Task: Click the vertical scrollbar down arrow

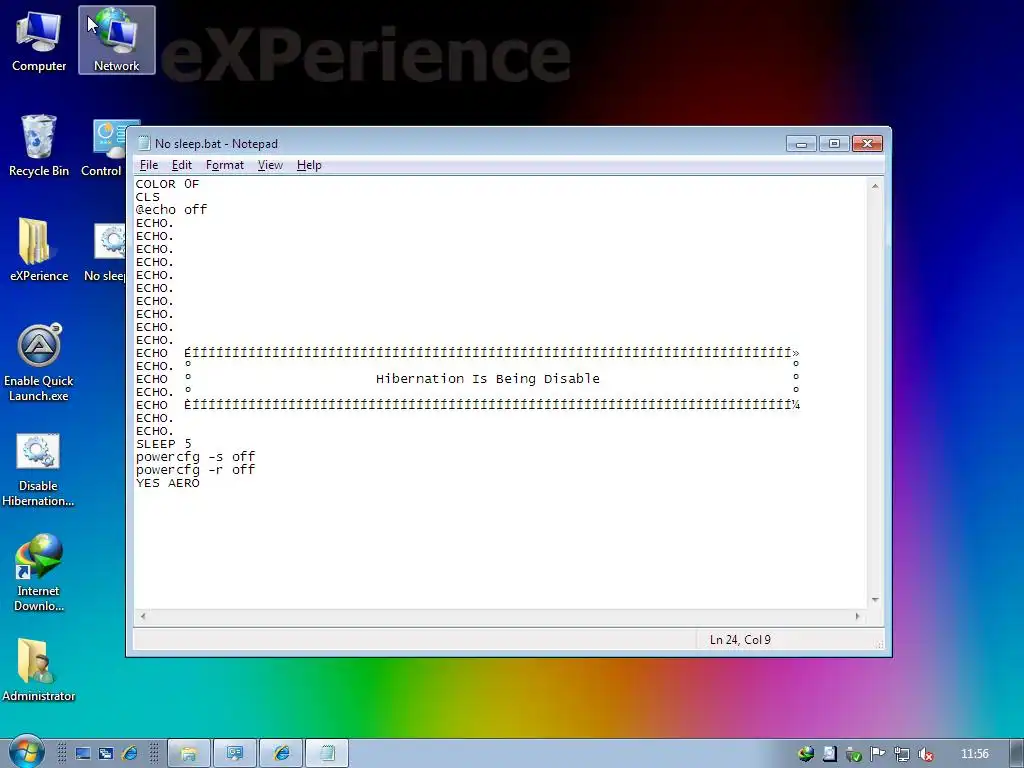Action: [x=875, y=600]
